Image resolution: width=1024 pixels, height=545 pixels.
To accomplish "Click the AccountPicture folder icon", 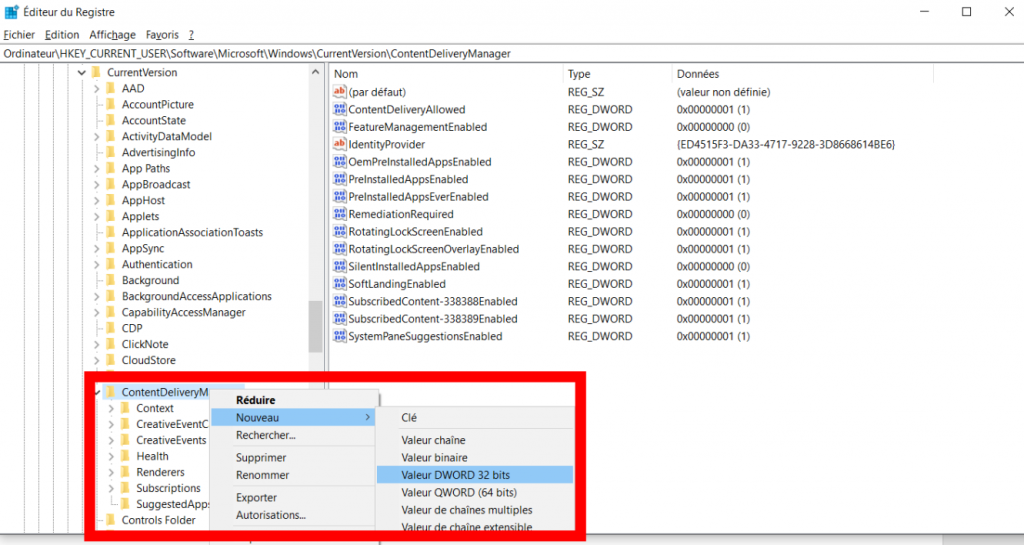I will (111, 104).
